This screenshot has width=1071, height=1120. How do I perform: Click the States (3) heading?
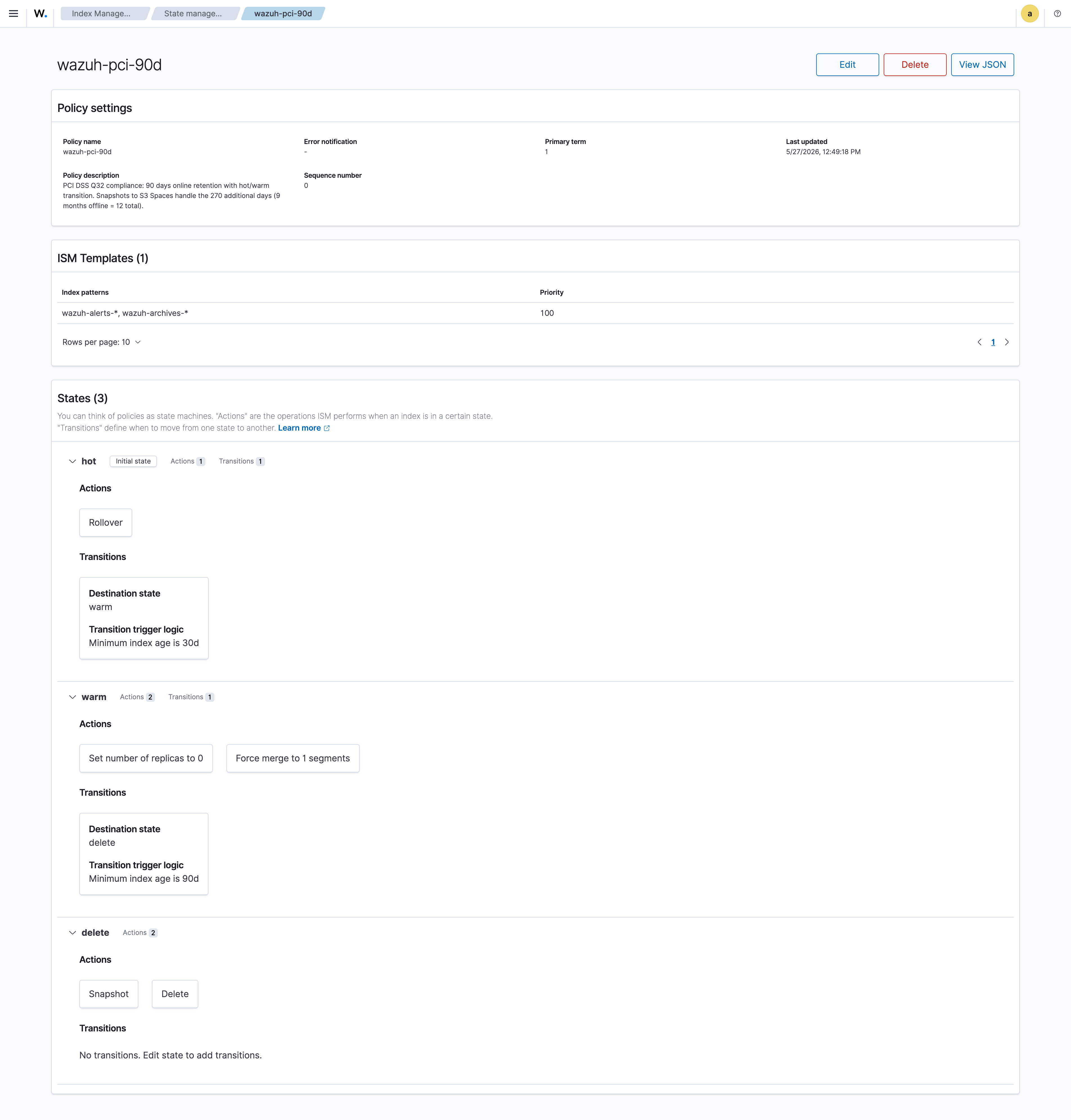[x=82, y=398]
